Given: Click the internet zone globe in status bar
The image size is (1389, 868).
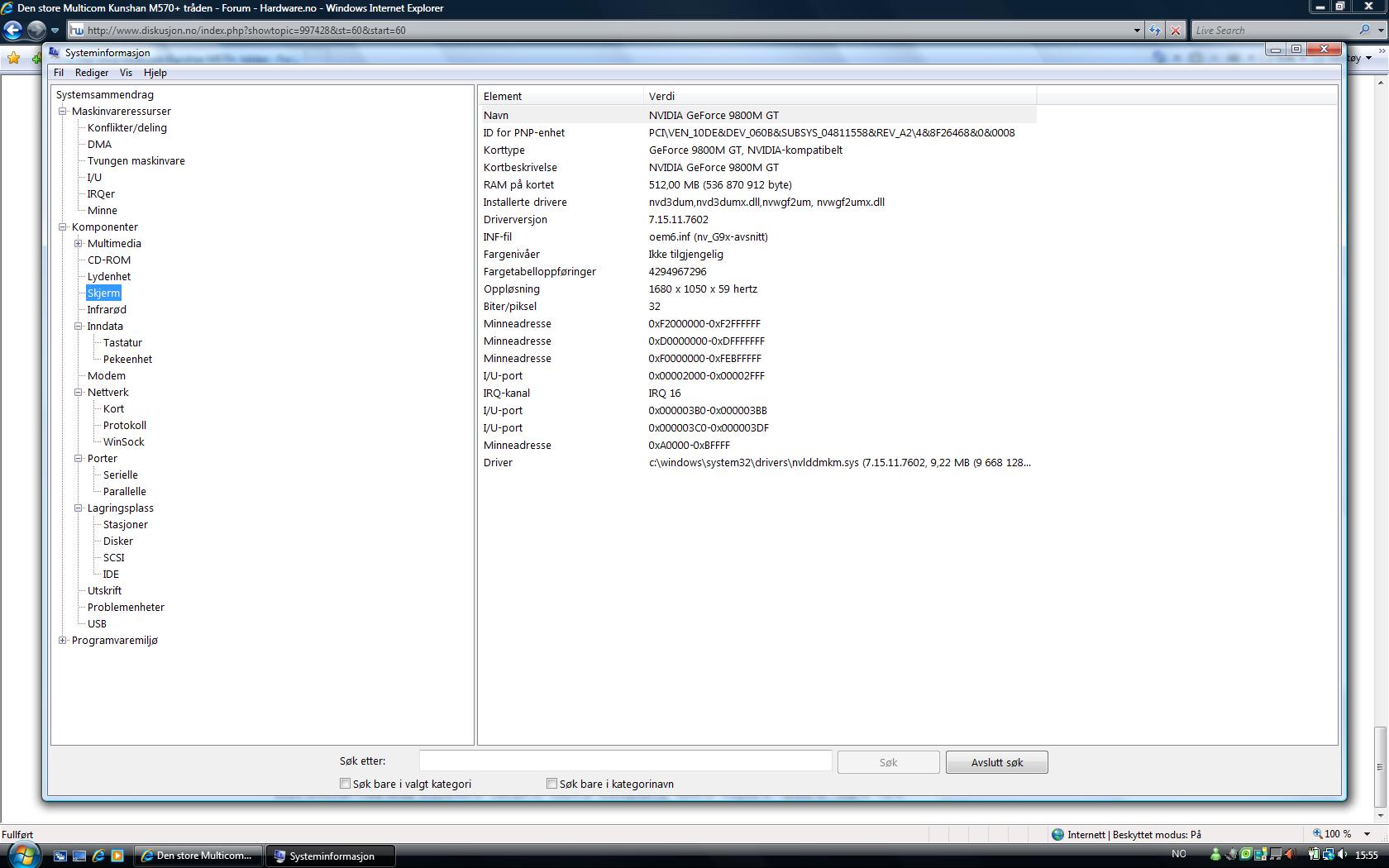Looking at the screenshot, I should [x=1057, y=834].
